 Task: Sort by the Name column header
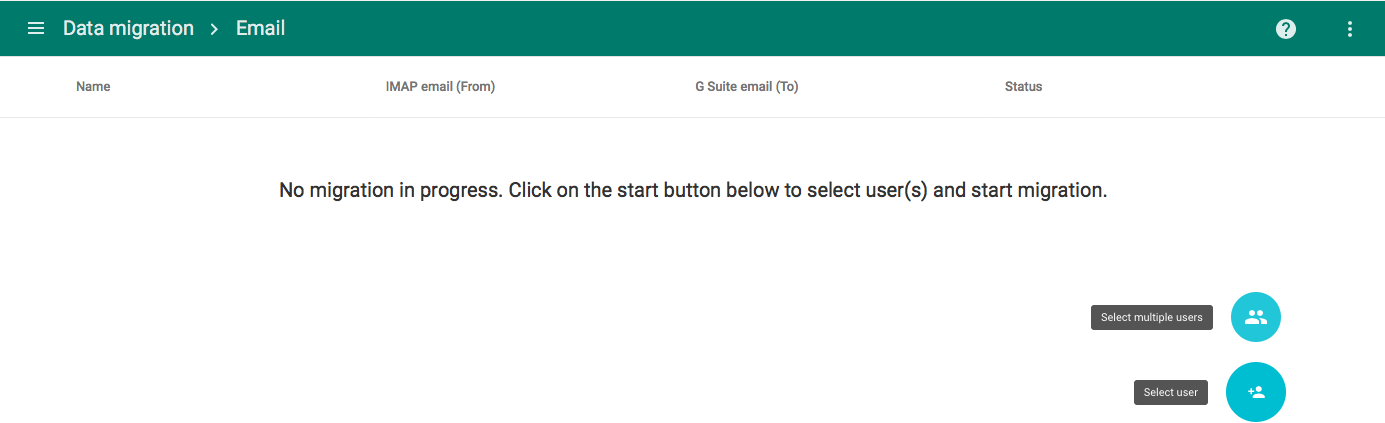pos(93,87)
